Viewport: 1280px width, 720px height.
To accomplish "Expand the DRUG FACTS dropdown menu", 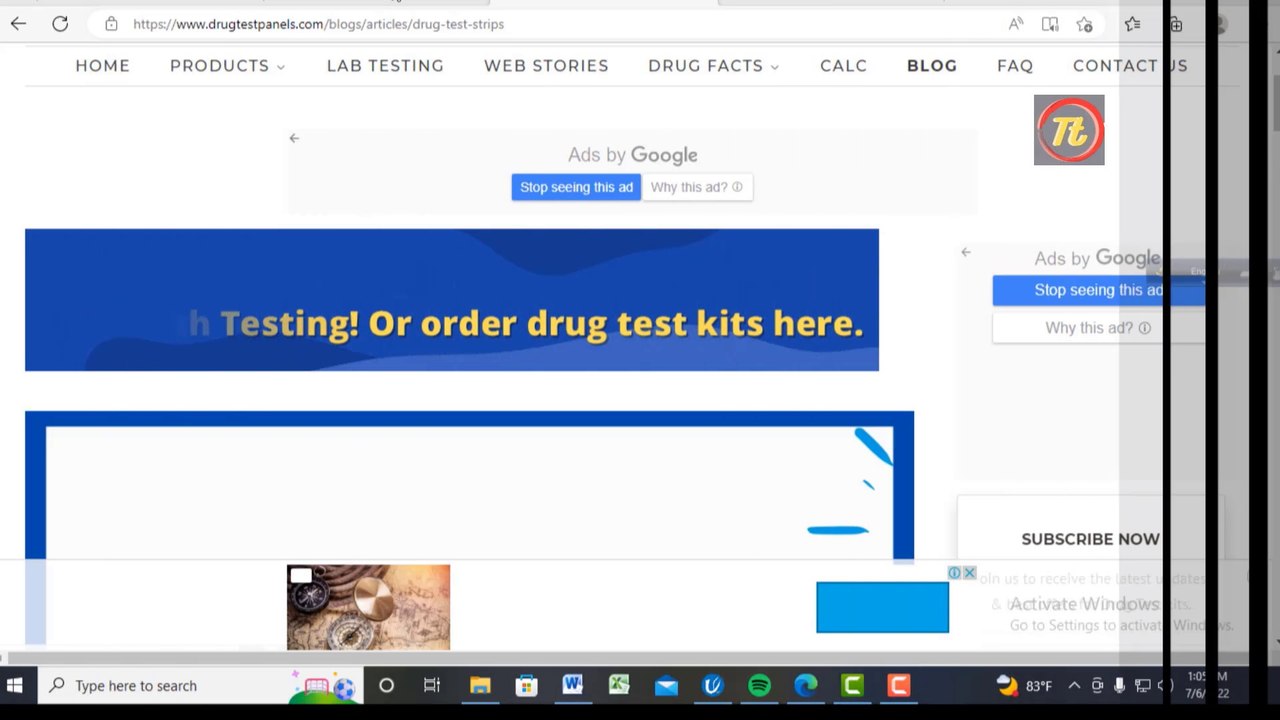I will pos(713,66).
